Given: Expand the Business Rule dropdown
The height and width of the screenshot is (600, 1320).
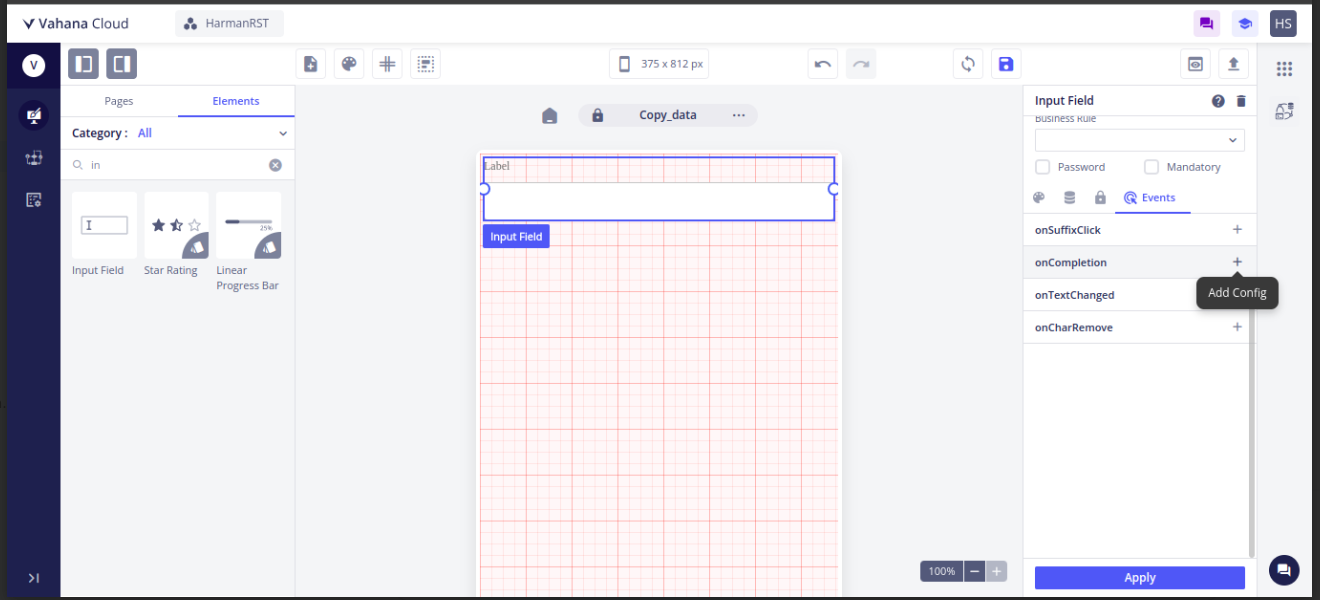Looking at the screenshot, I should click(1139, 140).
